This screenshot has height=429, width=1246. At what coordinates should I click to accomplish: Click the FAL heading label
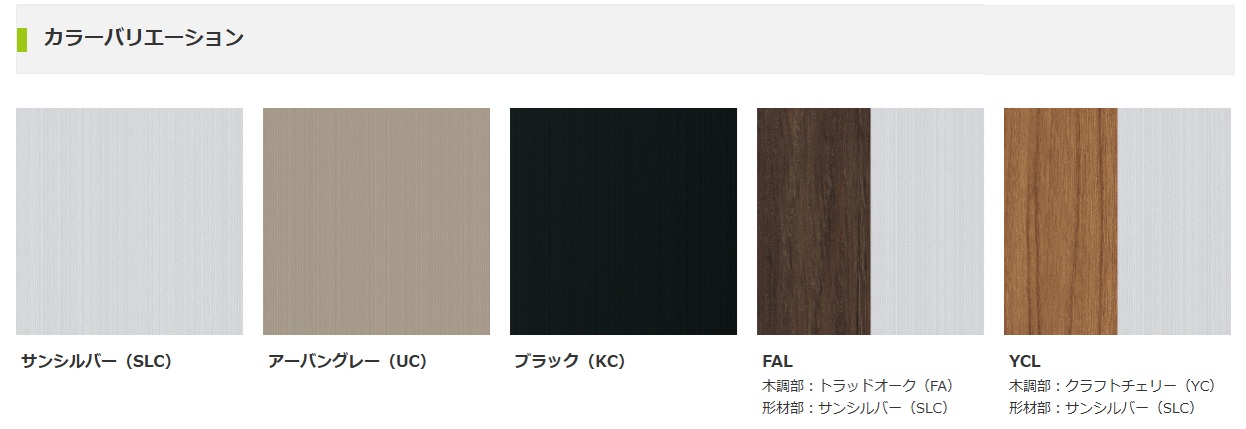pyautogui.click(x=777, y=362)
